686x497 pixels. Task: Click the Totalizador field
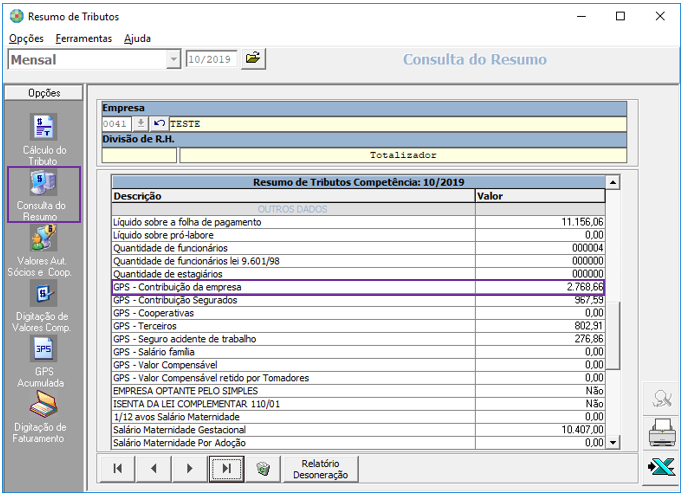pyautogui.click(x=403, y=155)
